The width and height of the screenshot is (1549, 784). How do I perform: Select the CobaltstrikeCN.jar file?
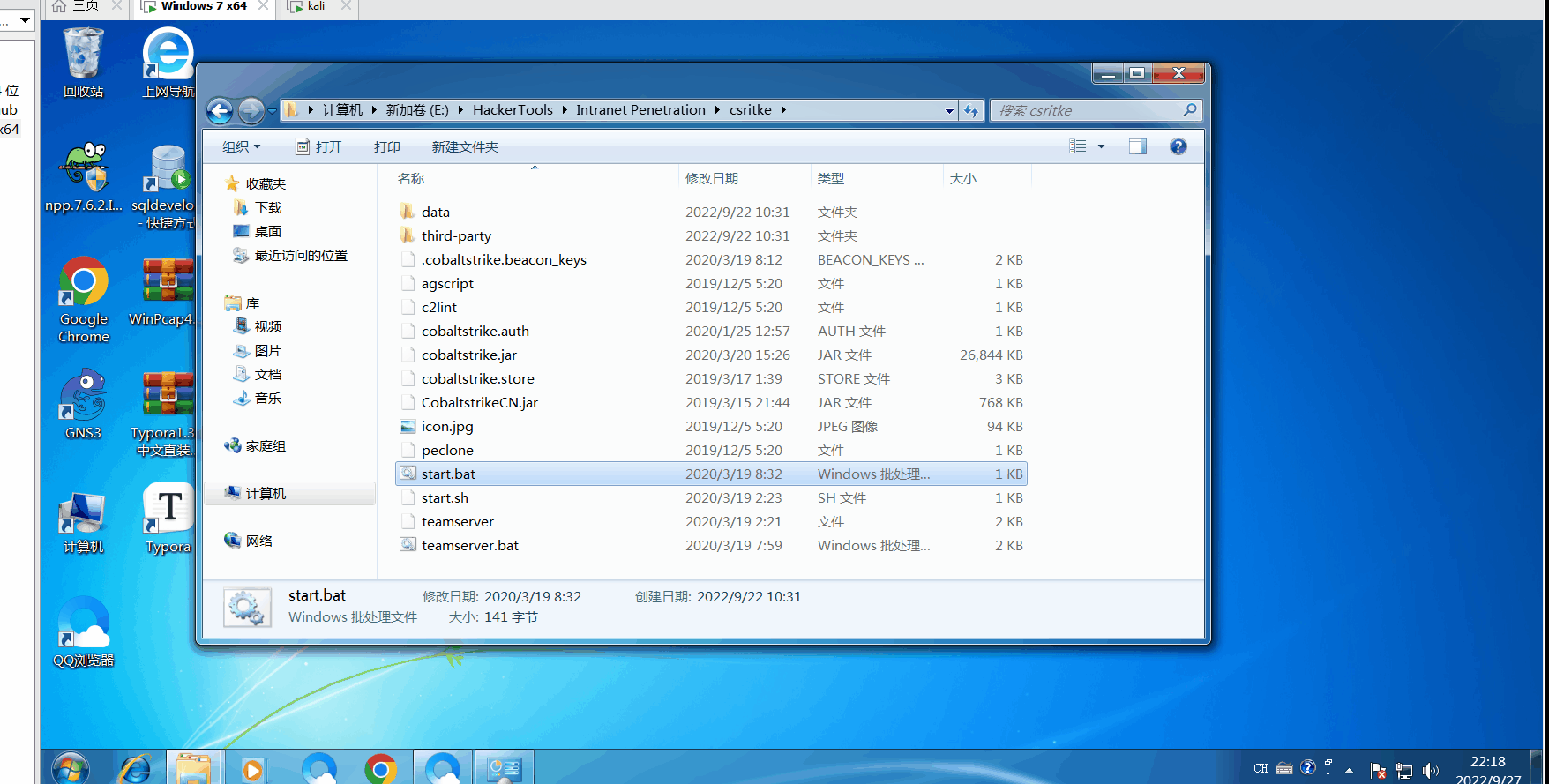(711, 402)
